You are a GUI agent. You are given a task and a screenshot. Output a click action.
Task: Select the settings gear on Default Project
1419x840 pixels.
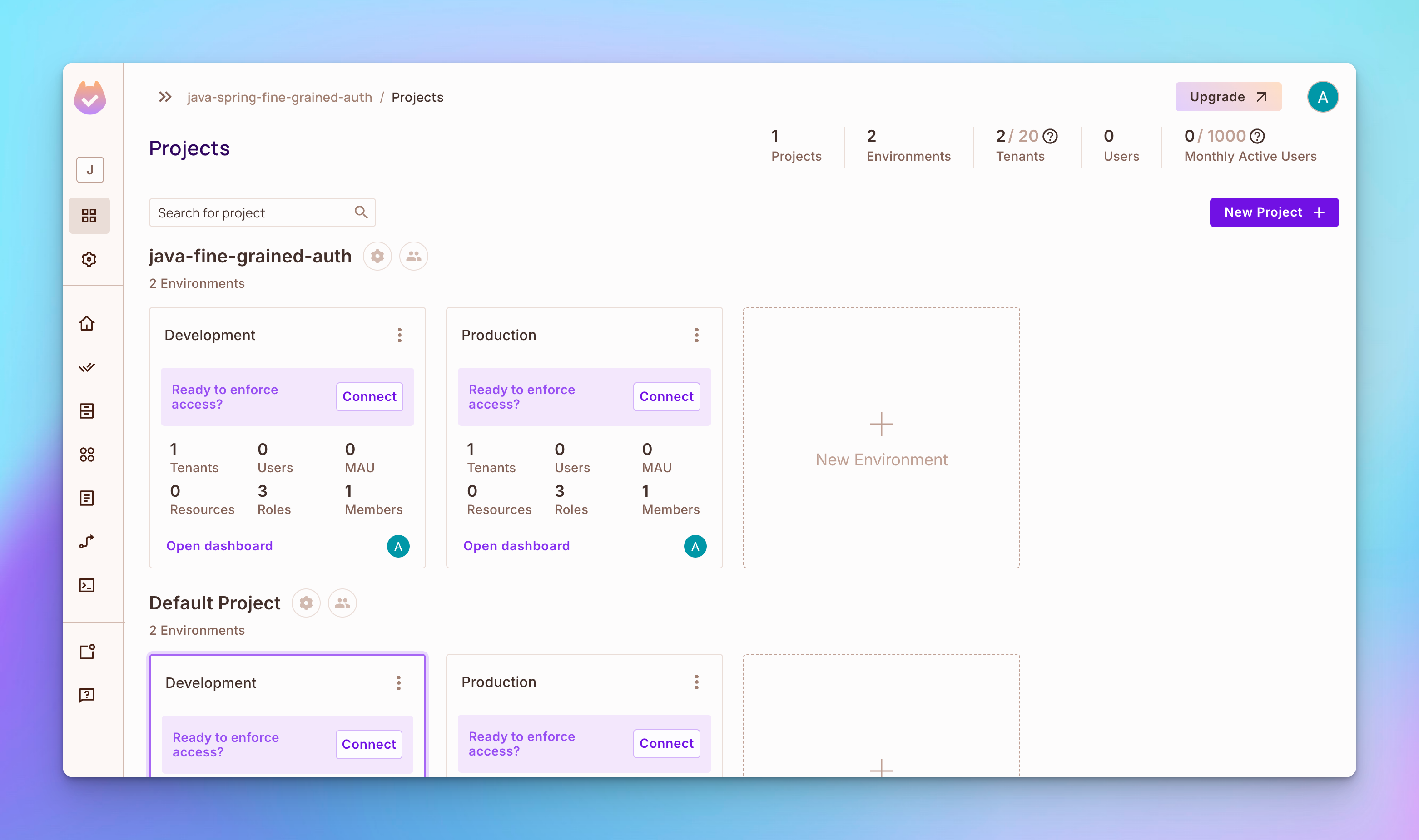307,602
